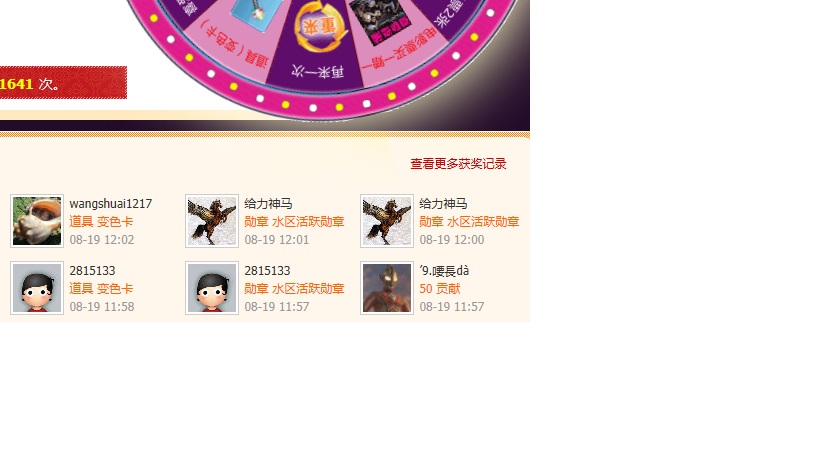819x460 pixels.
Task: Click 给力神马 username above 12:00 entry
Action: tap(443, 204)
